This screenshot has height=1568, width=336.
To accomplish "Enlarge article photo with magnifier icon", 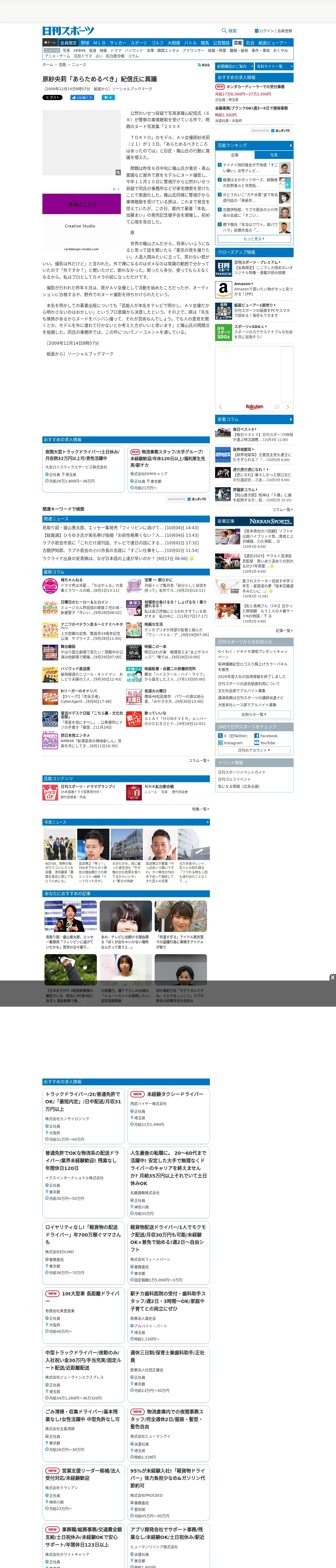I will (x=118, y=172).
